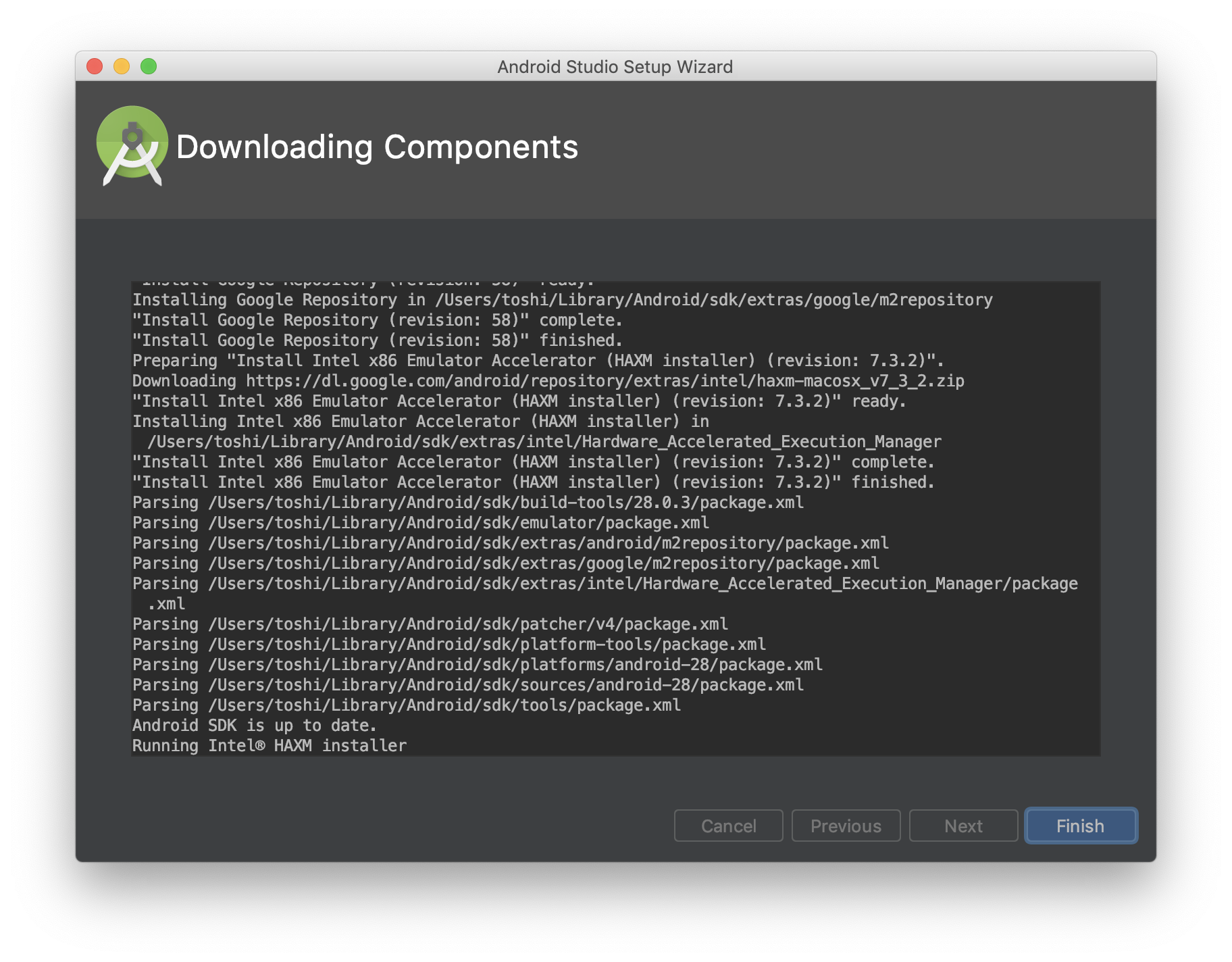
Task: Click the log line parsing Hardware_Accelerated_Execution_Manager/package
Action: coord(605,584)
